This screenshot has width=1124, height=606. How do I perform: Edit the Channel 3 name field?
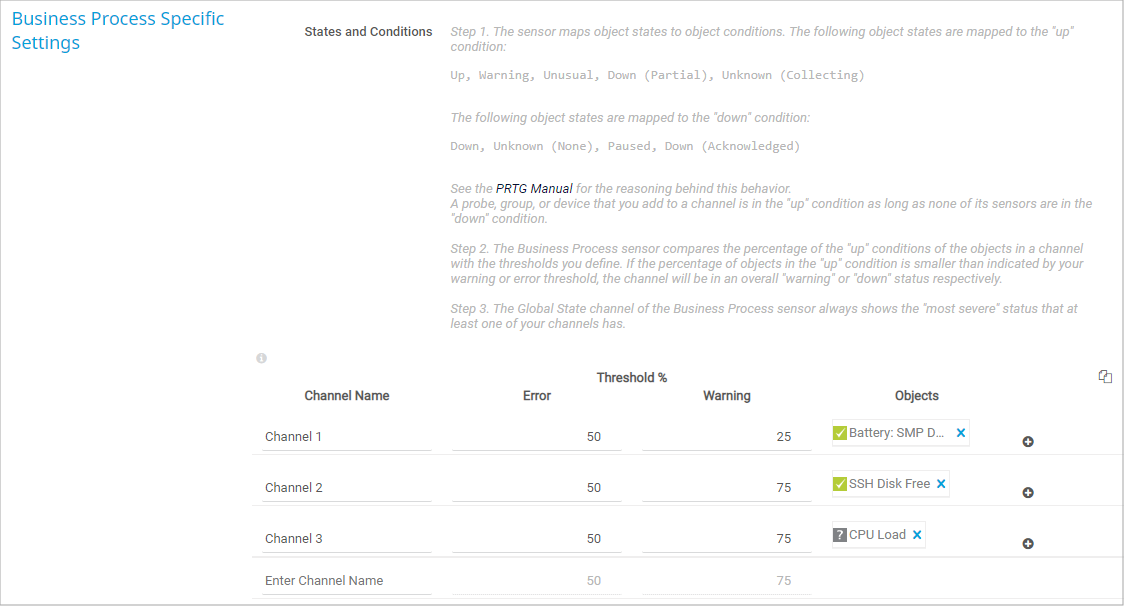click(346, 539)
